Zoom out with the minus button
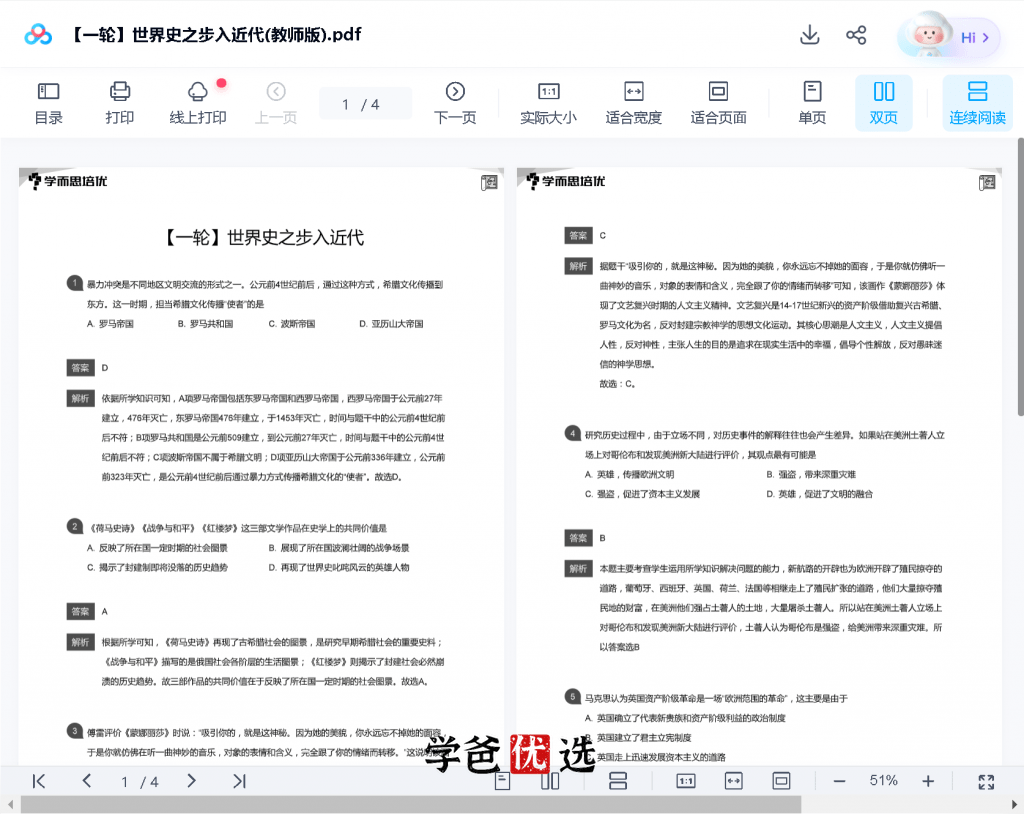1024x814 pixels. click(x=840, y=781)
